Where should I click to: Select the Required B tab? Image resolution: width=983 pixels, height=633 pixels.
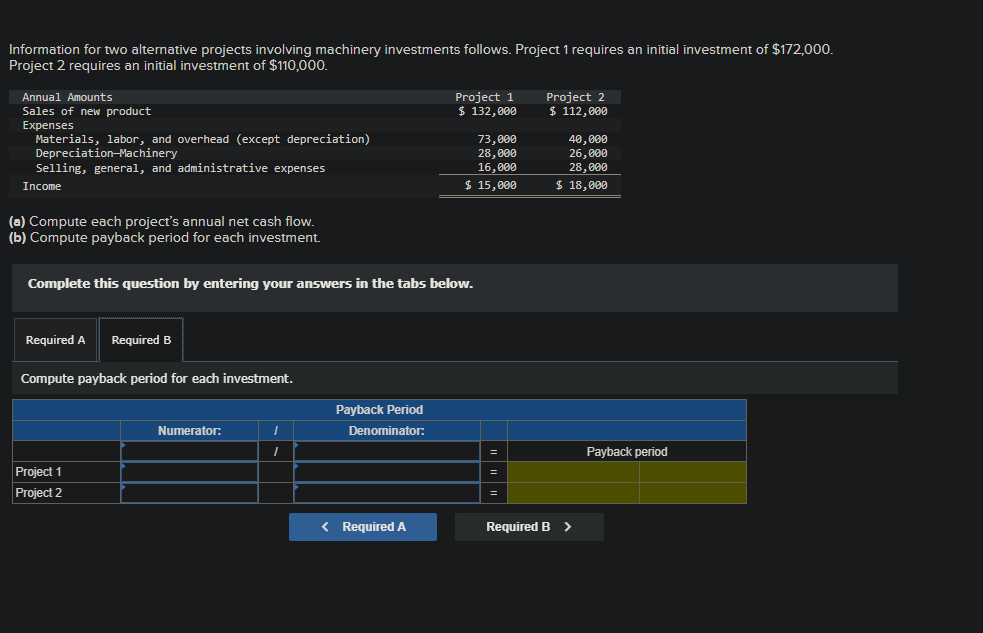(141, 340)
